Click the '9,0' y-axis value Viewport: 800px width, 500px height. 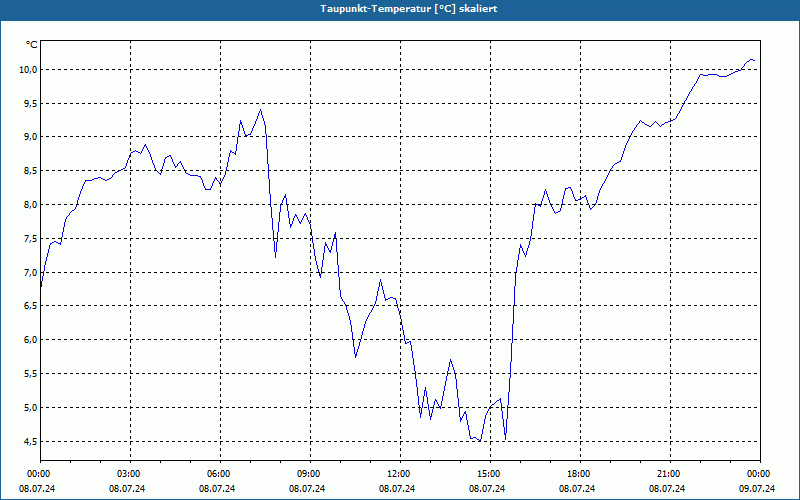click(x=31, y=137)
